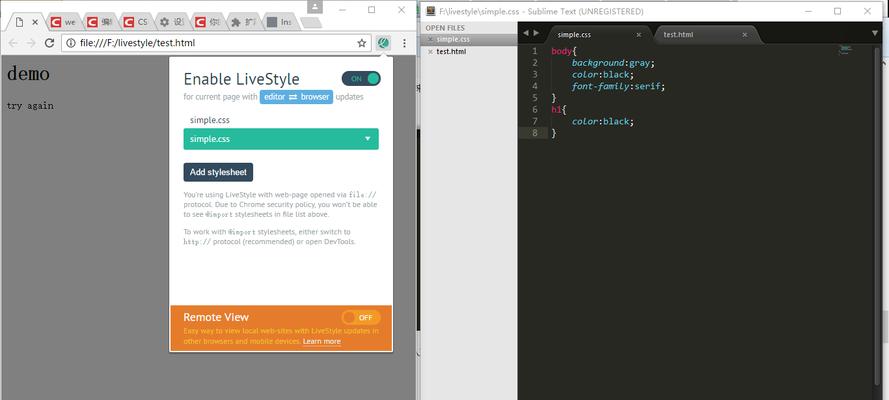This screenshot has width=889, height=400.
Task: Click the Chrome user profile icon
Action: [315, 7]
